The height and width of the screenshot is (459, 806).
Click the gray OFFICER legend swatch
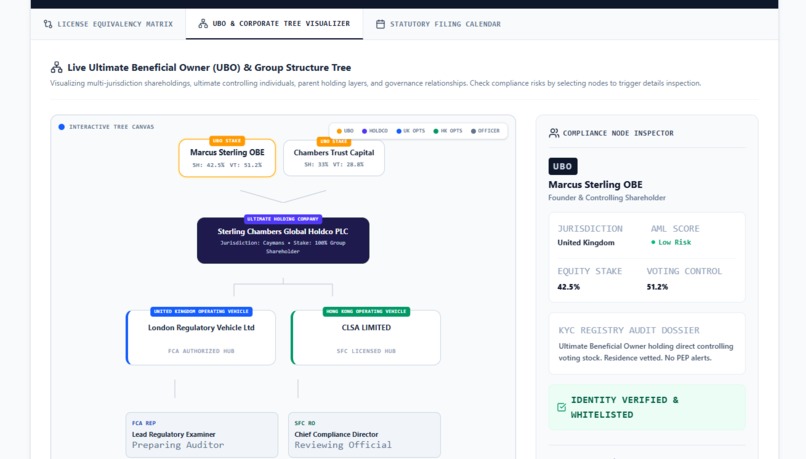click(473, 131)
